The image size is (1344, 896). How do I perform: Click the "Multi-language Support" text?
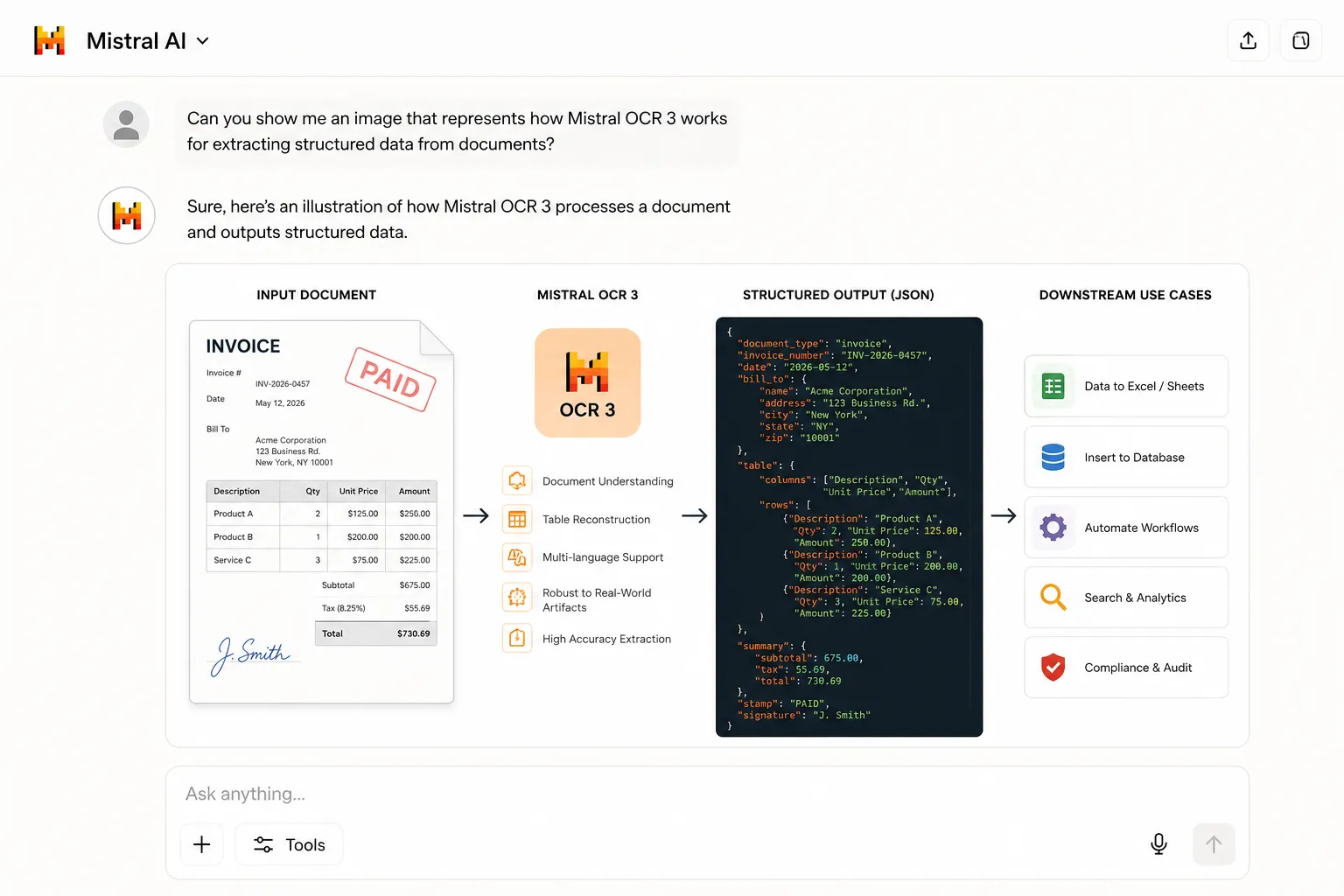click(603, 557)
